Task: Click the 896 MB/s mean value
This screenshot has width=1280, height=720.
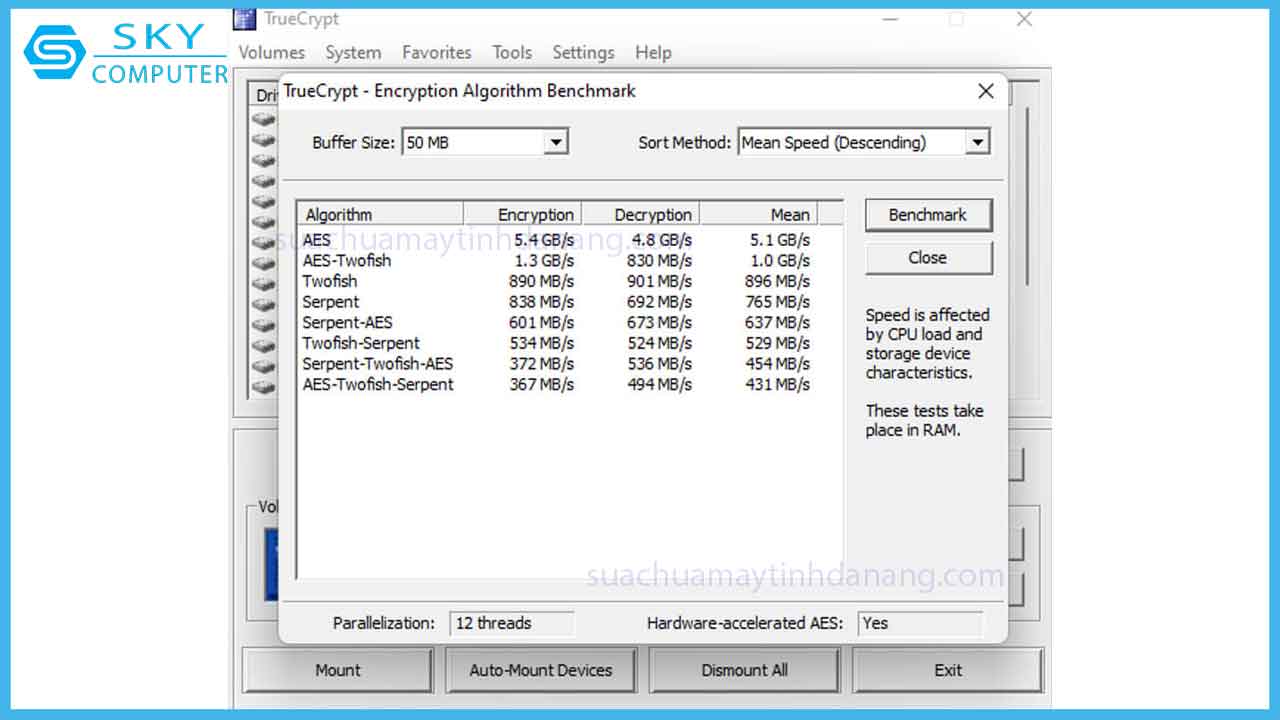Action: 778,281
